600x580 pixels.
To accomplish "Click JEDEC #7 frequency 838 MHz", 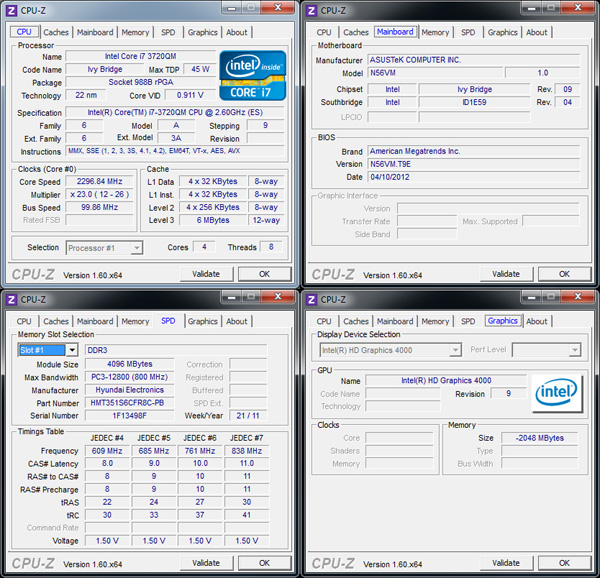I will [x=247, y=451].
